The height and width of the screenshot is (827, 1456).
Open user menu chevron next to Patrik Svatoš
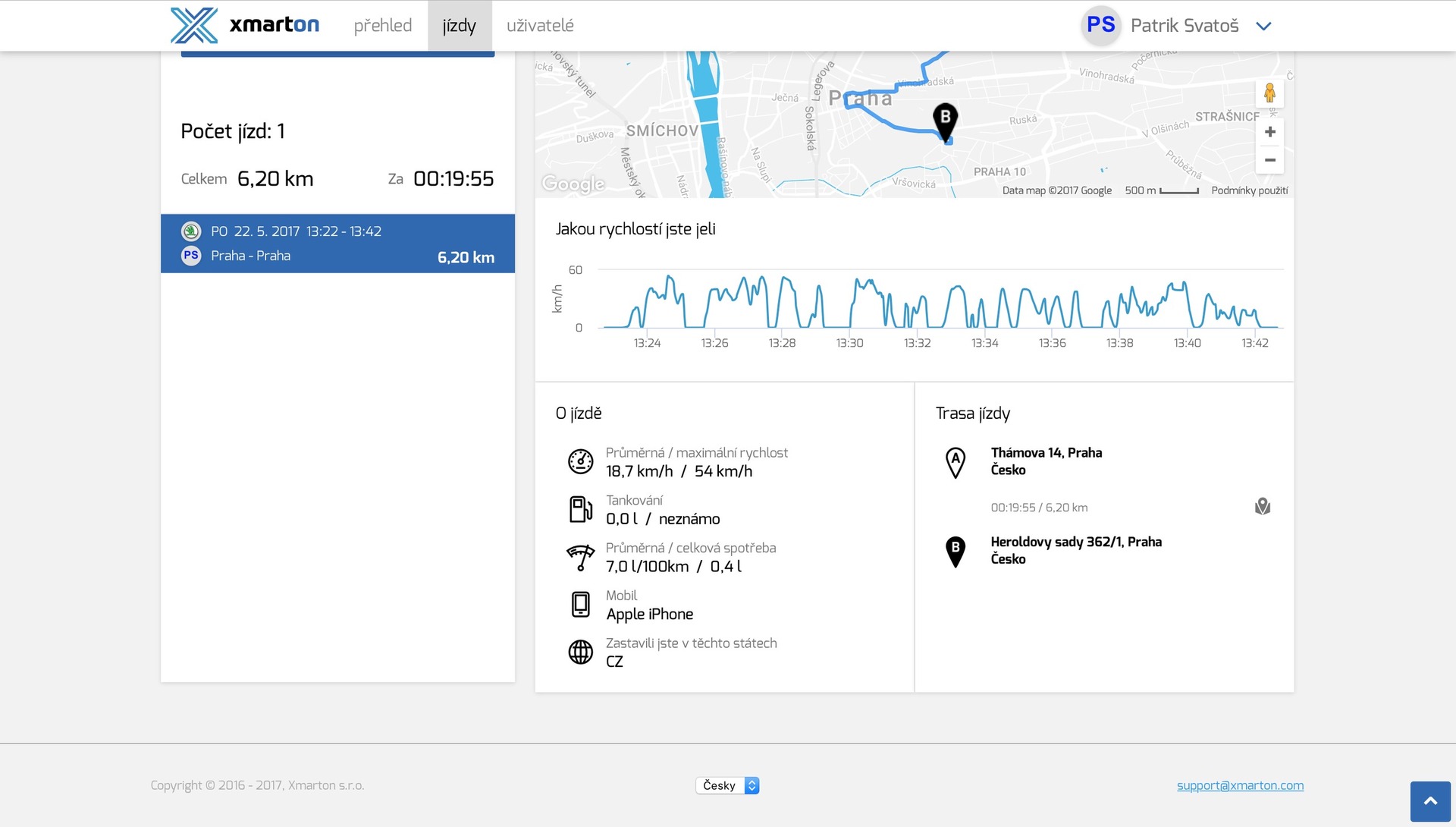click(x=1263, y=26)
